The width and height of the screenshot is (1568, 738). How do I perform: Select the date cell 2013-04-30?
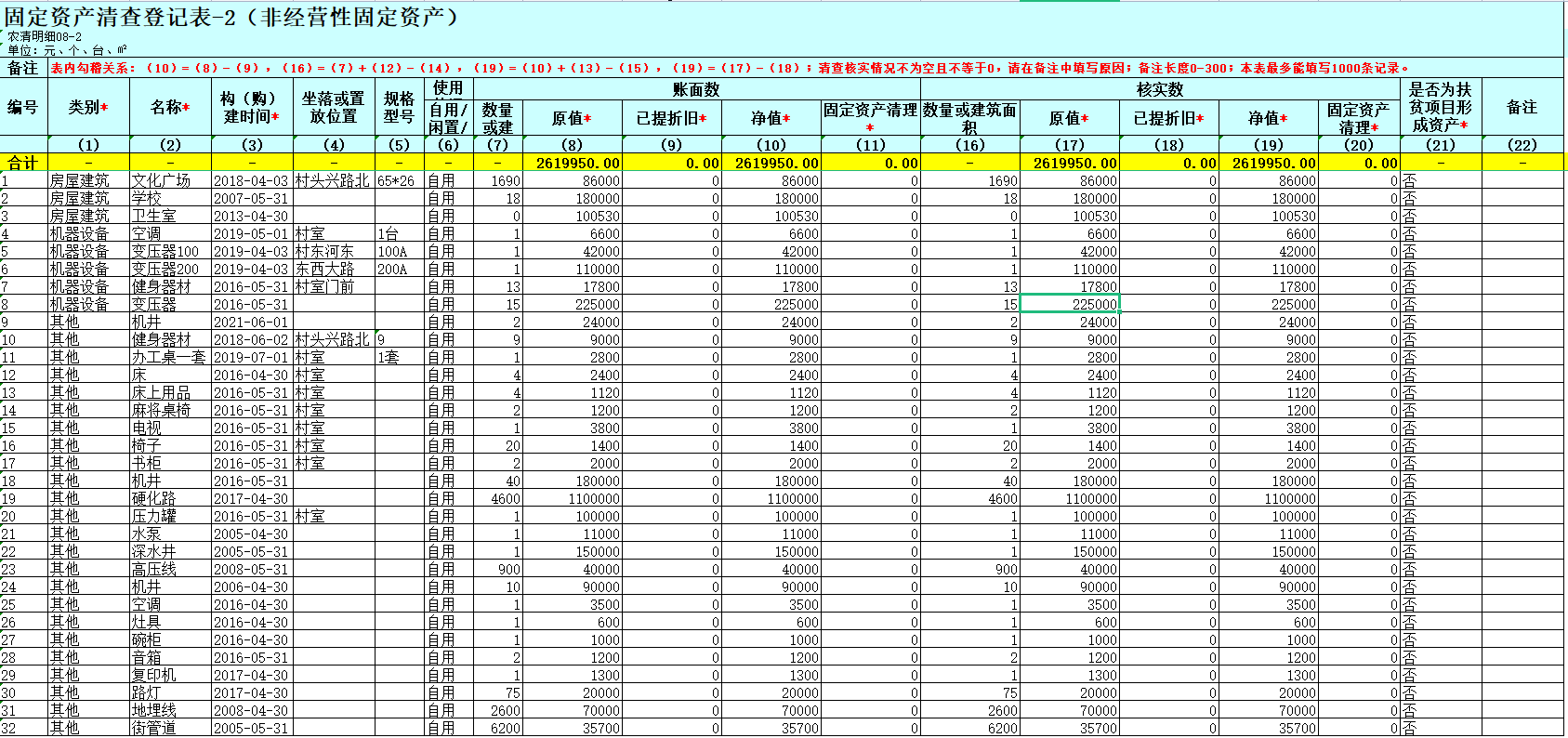[x=252, y=216]
